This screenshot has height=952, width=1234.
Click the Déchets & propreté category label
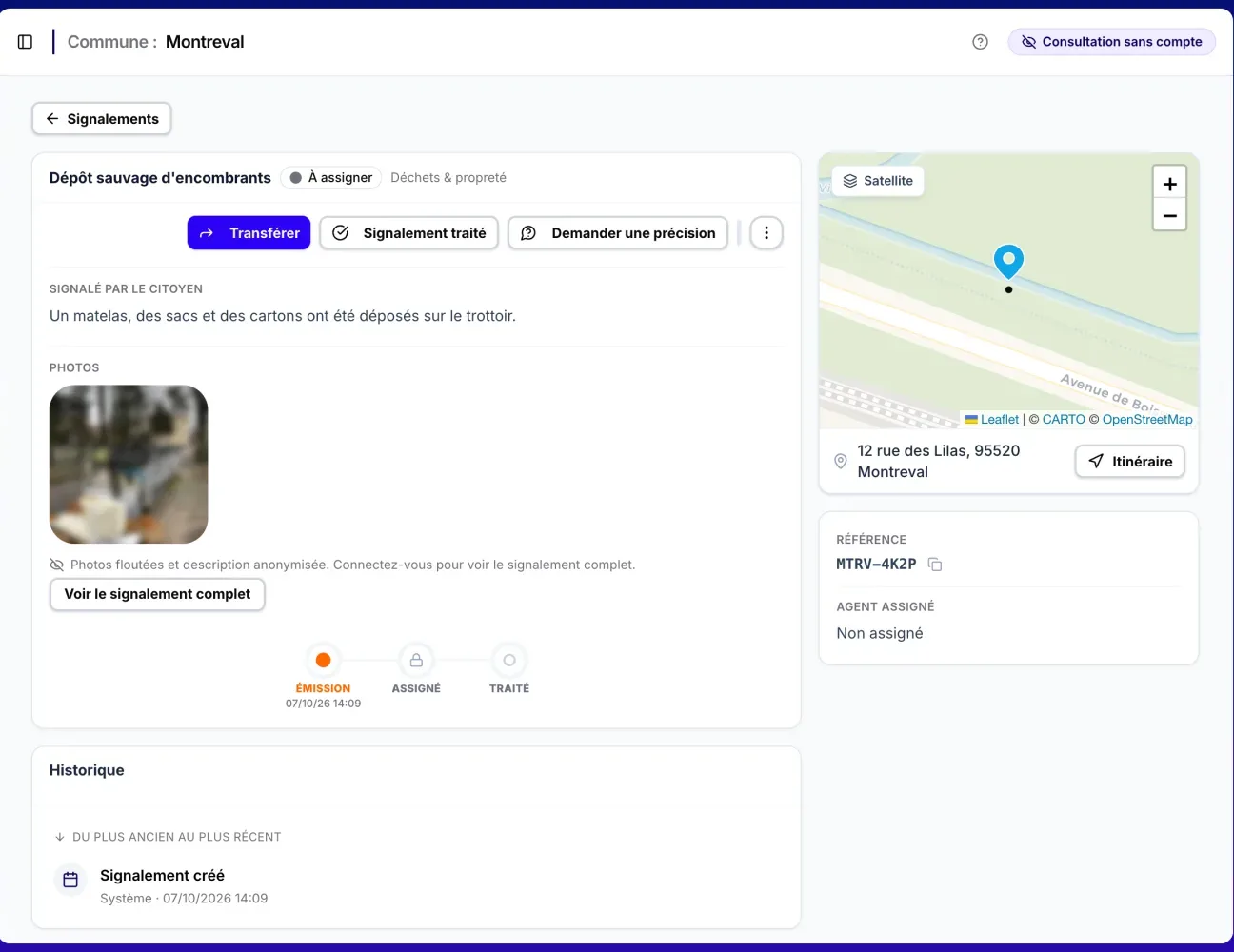(x=448, y=178)
